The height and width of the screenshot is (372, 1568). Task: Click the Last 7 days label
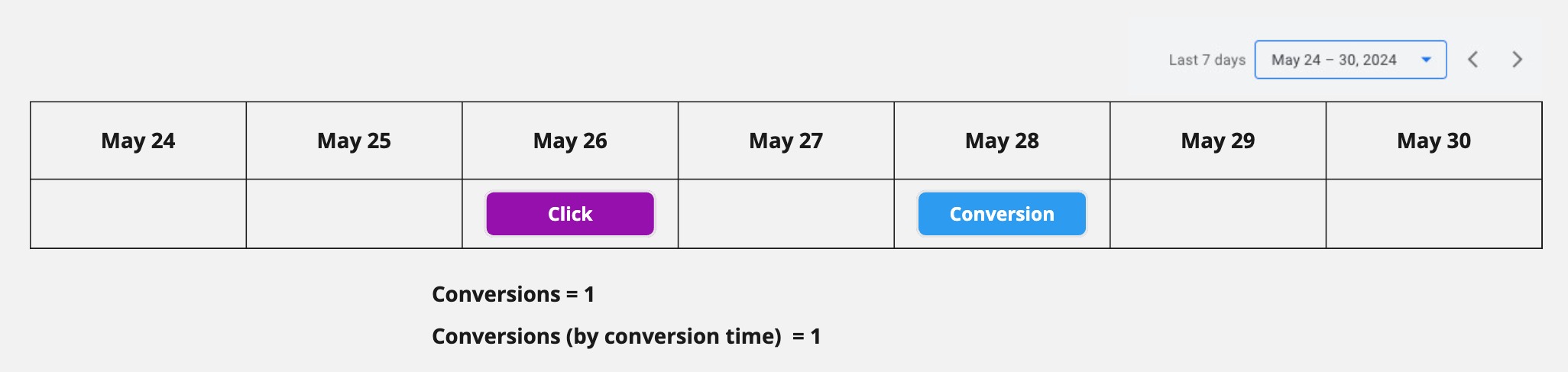click(x=1207, y=60)
